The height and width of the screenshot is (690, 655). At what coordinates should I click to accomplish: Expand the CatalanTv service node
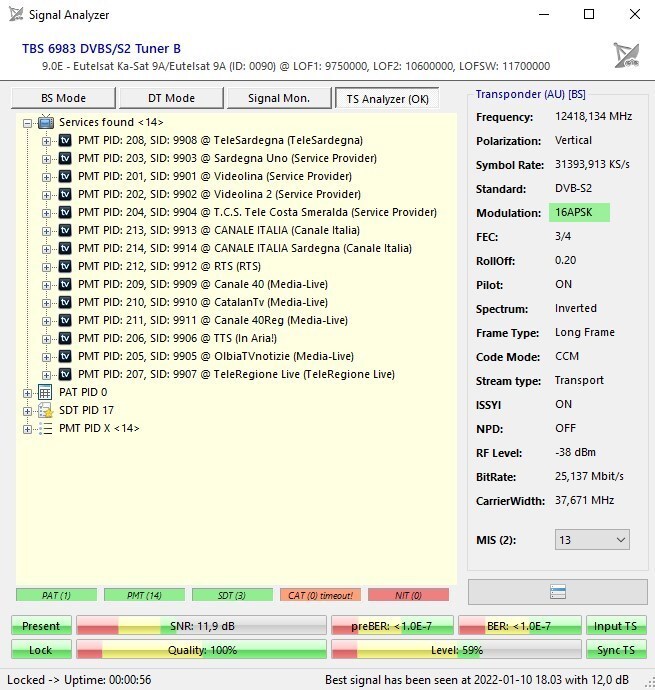tap(46, 304)
